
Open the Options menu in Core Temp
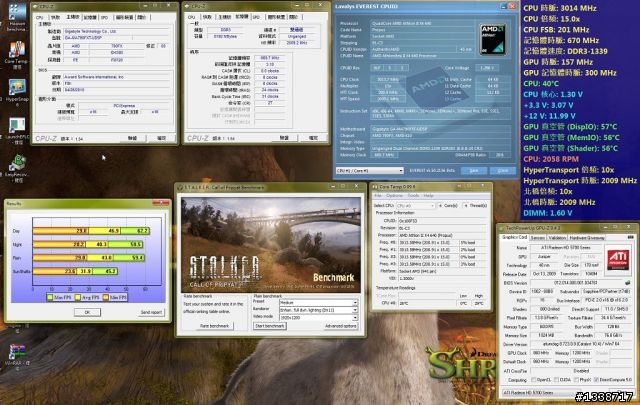coord(394,196)
